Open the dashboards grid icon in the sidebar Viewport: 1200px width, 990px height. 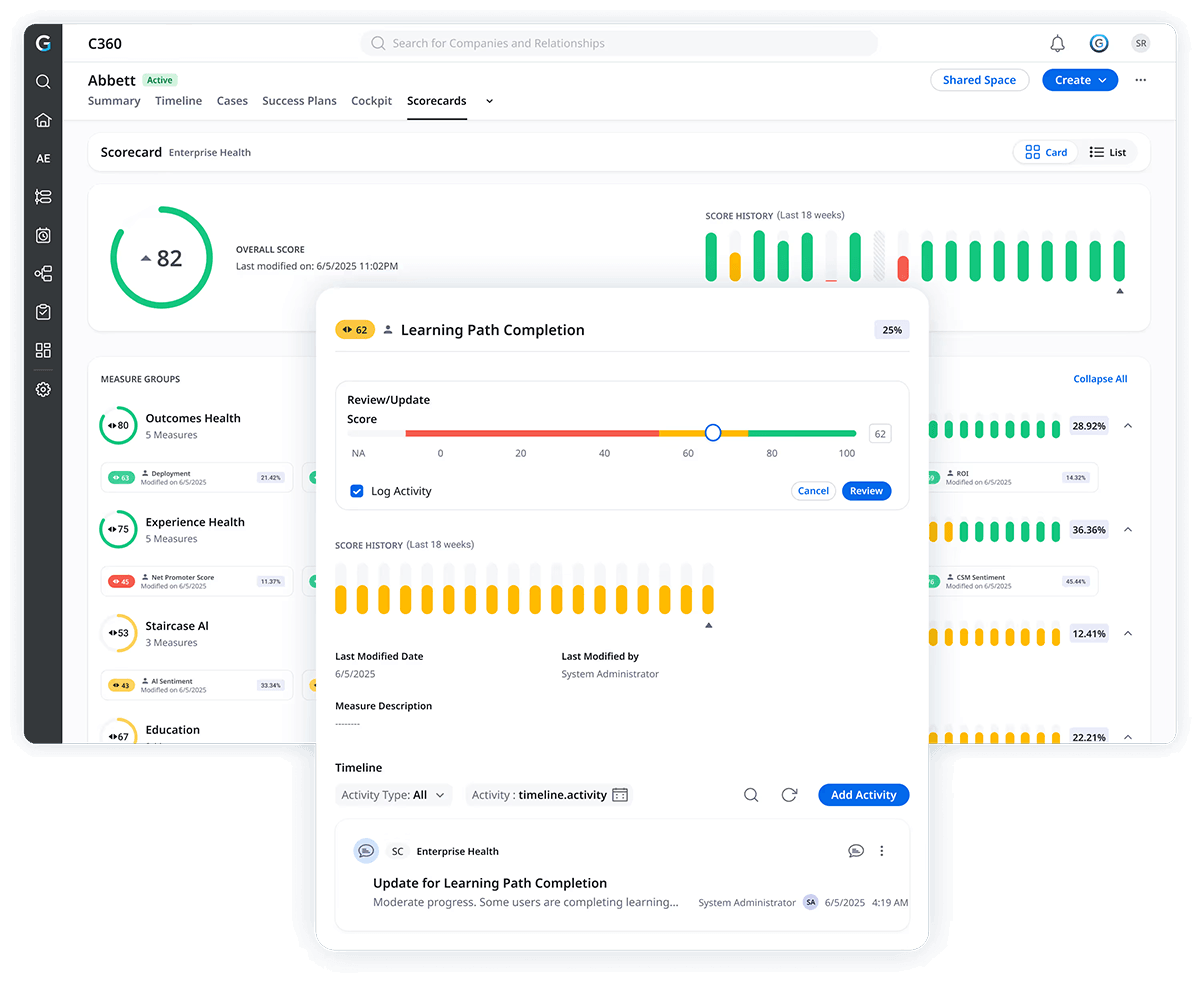[43, 350]
